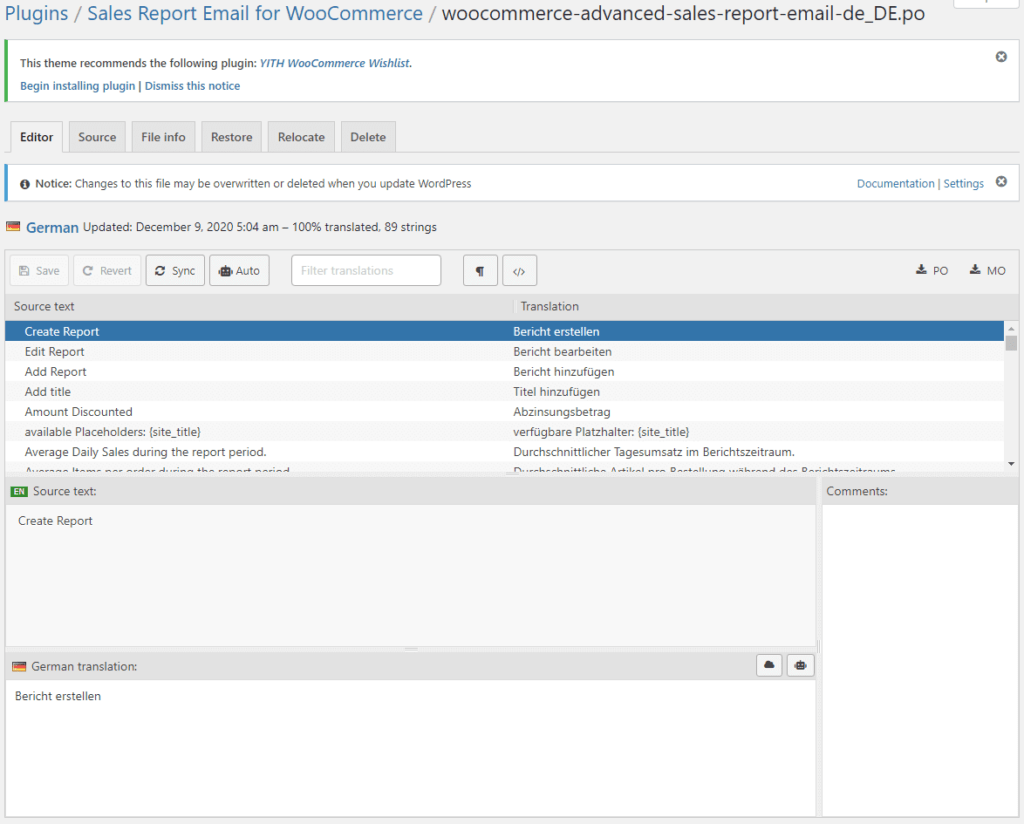Save the translation file

click(x=38, y=270)
